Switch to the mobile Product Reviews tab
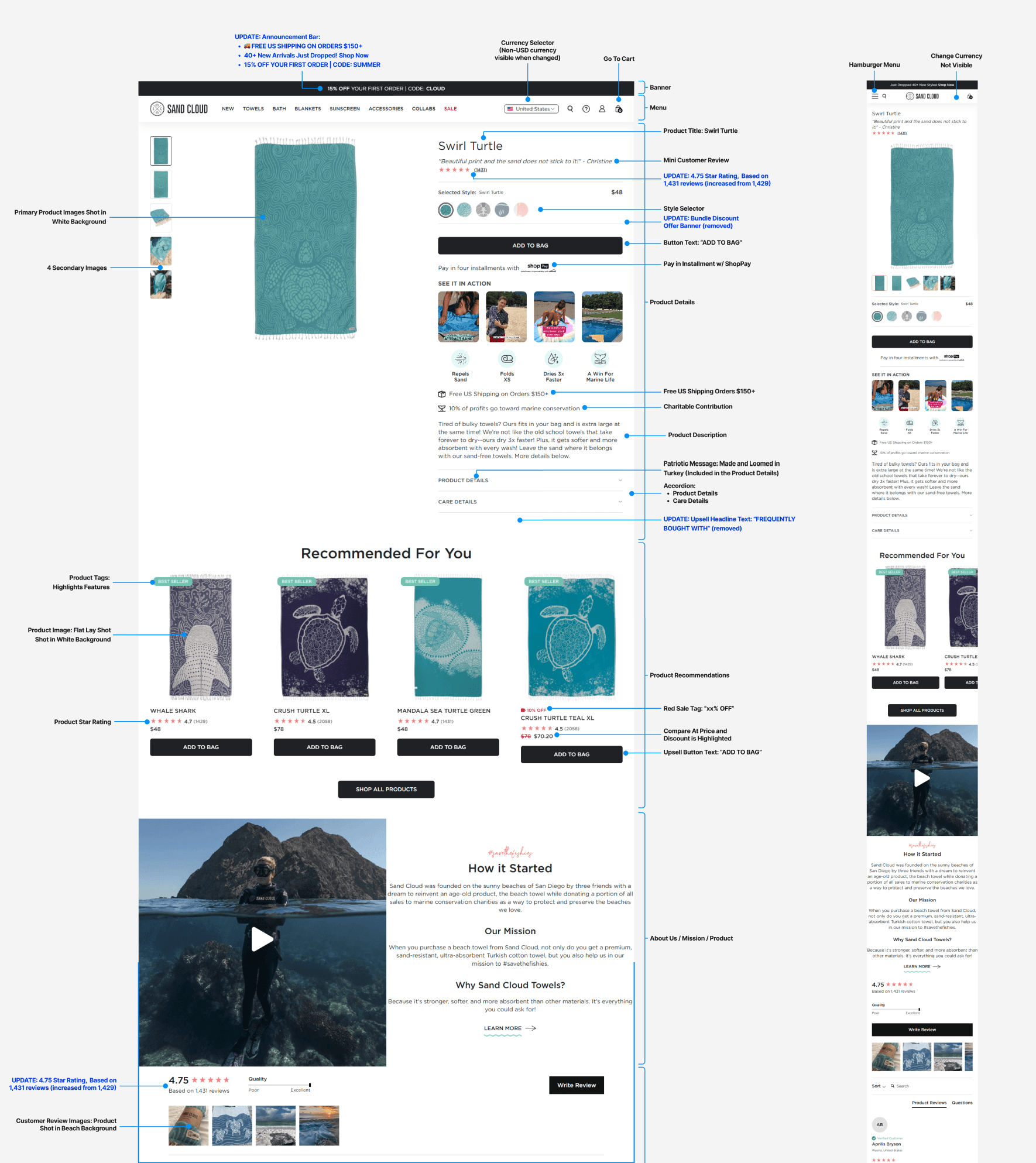This screenshot has height=1163, width=1036. [929, 1103]
